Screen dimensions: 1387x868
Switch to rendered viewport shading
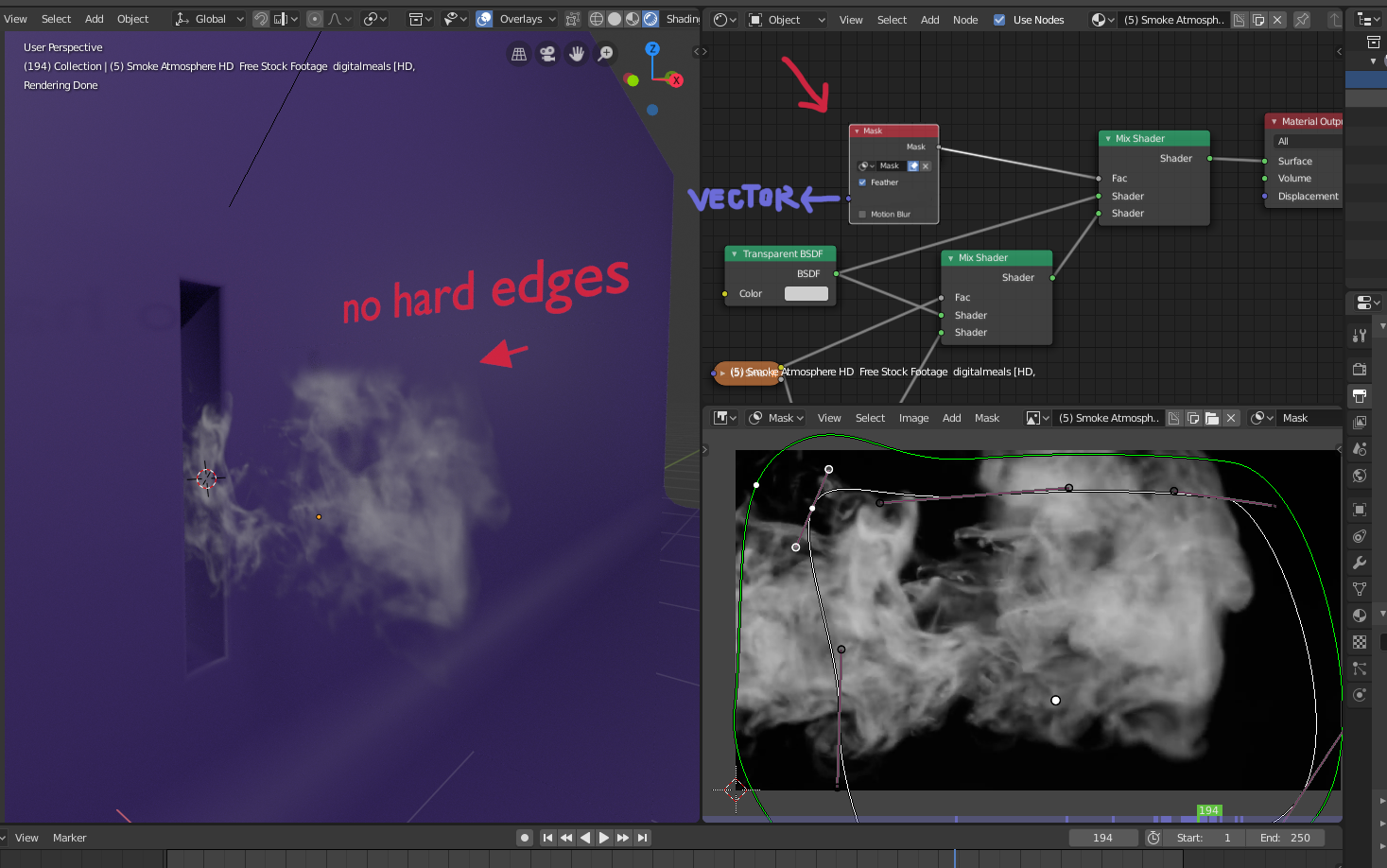[650, 19]
